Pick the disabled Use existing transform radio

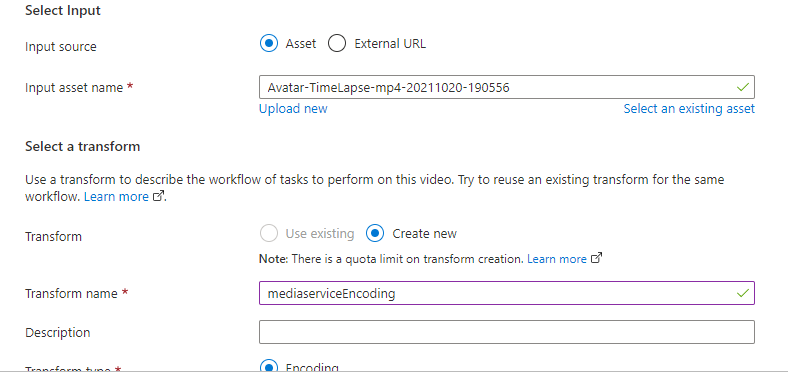(x=268, y=234)
